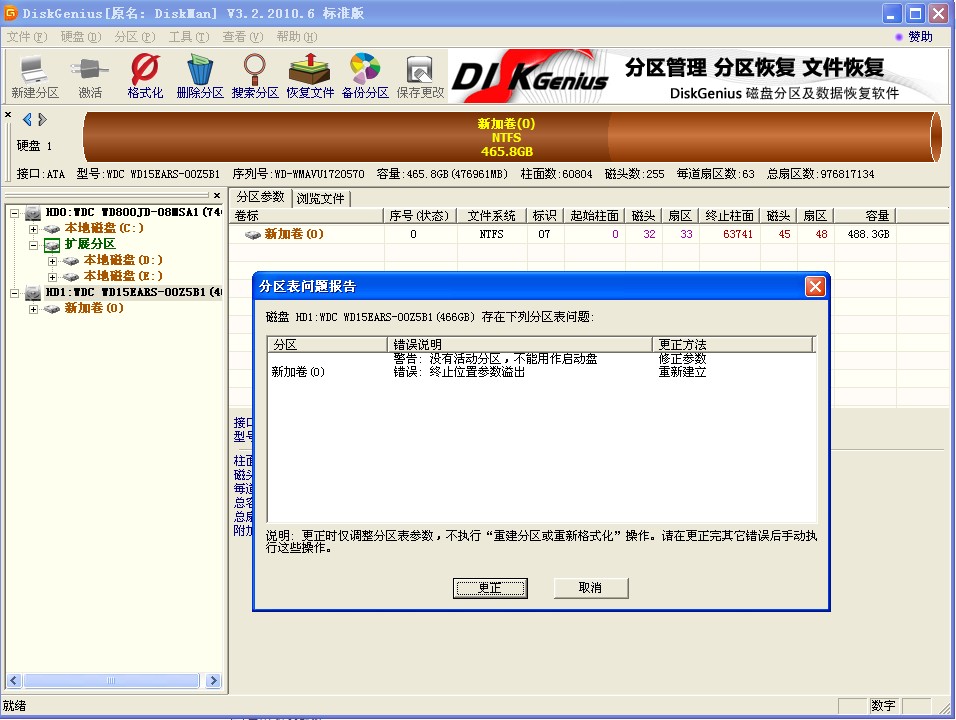Screen dimensions: 956x720
Task: Select the HD0 disk icon in tree
Action: tap(33, 213)
